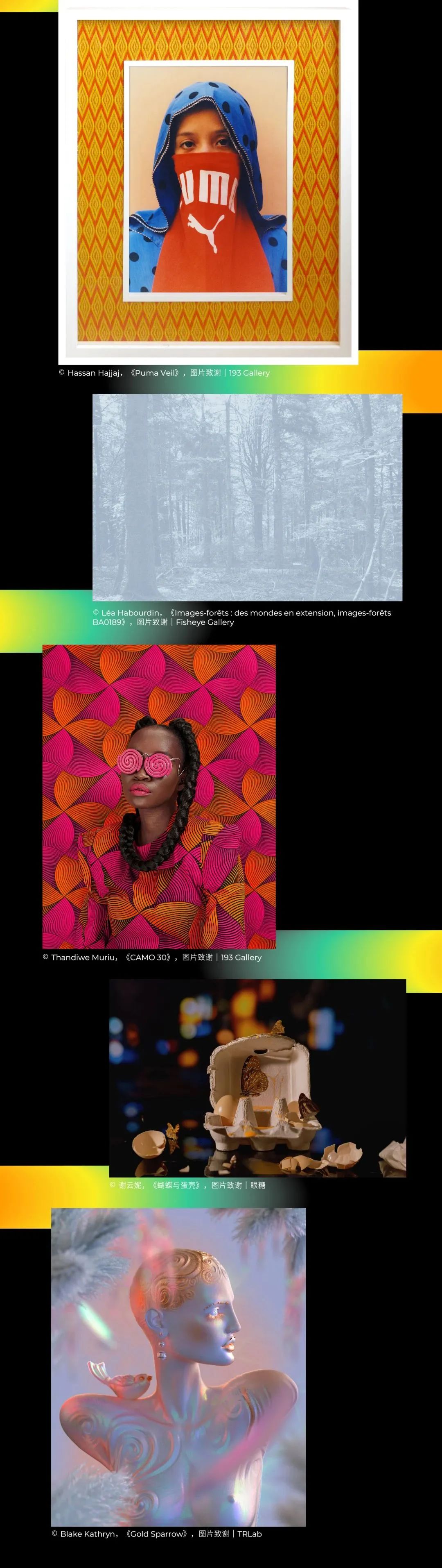View the butterfly and eggshell photograph
The height and width of the screenshot is (1568, 442).
pos(257,1078)
